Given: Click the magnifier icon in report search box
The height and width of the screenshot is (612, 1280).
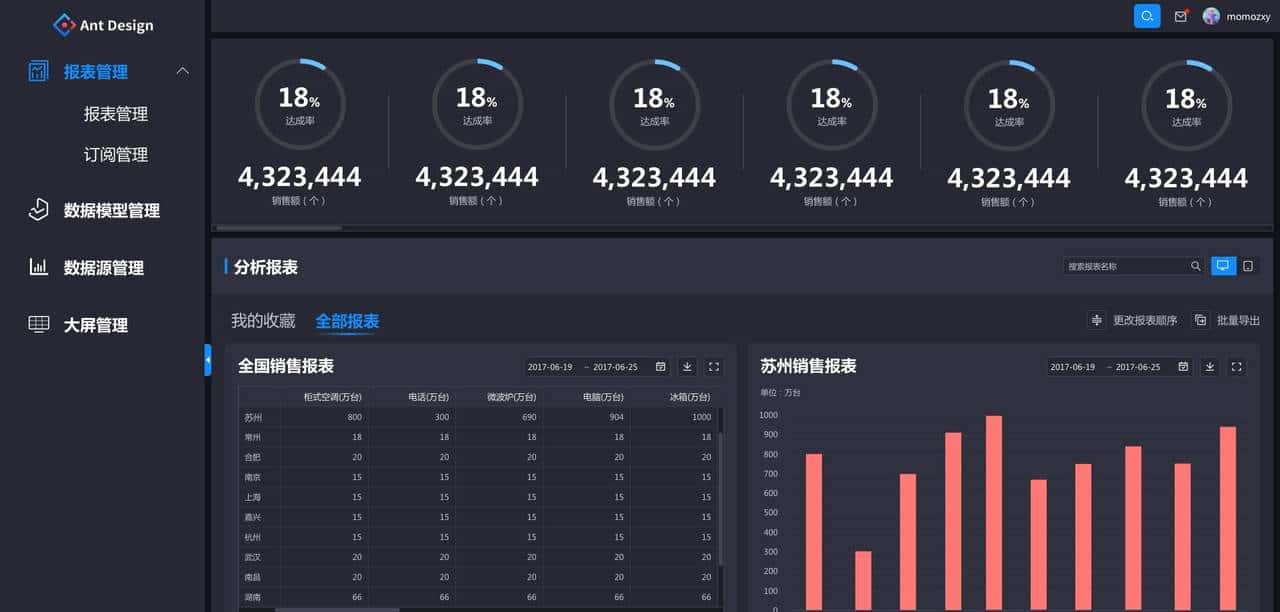Looking at the screenshot, I should [1195, 266].
